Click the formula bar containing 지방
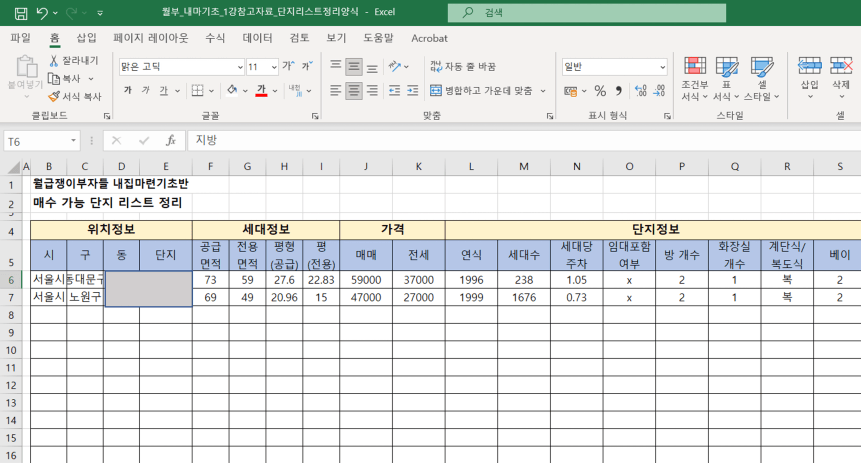 tap(524, 141)
